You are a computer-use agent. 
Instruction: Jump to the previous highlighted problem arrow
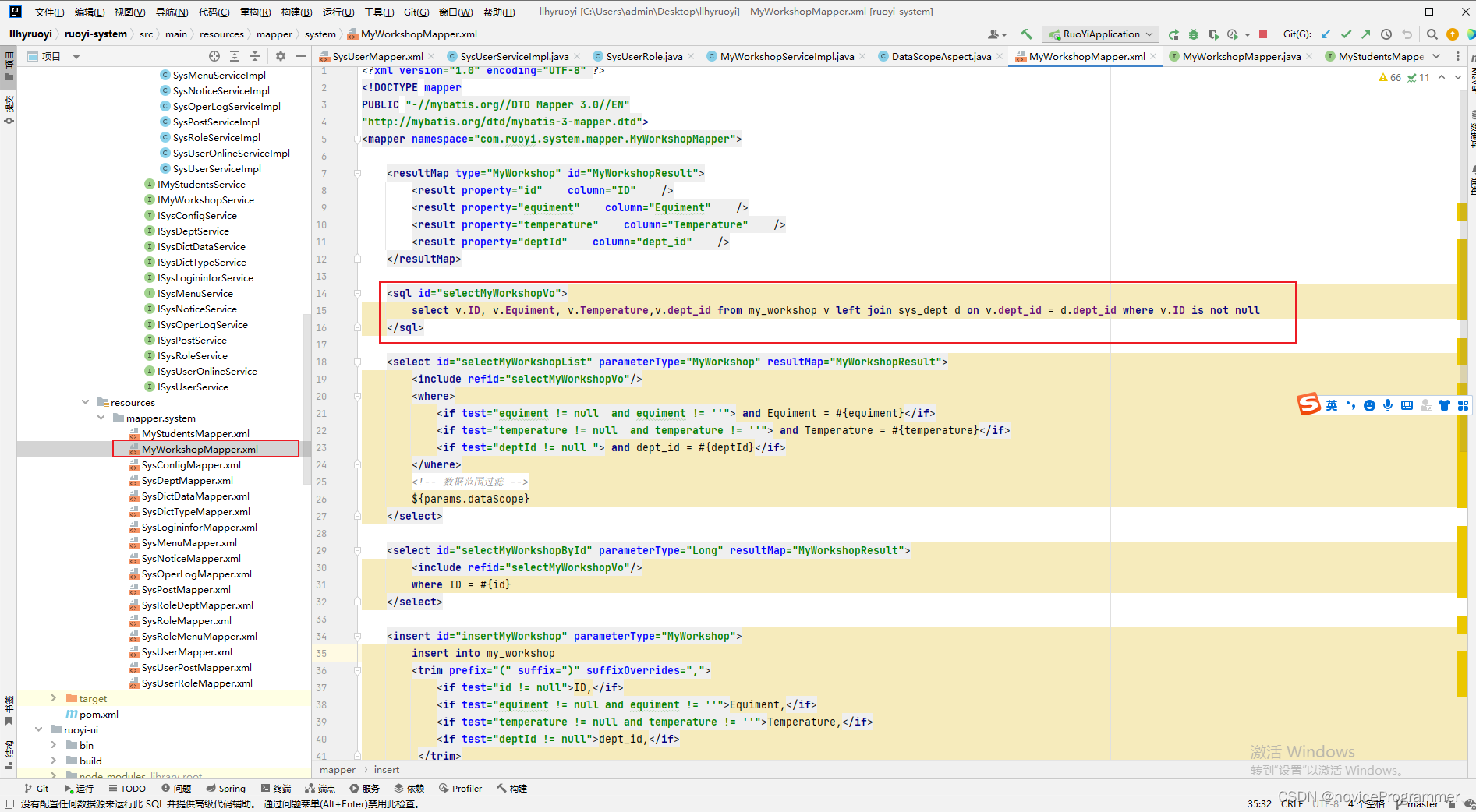click(1442, 77)
